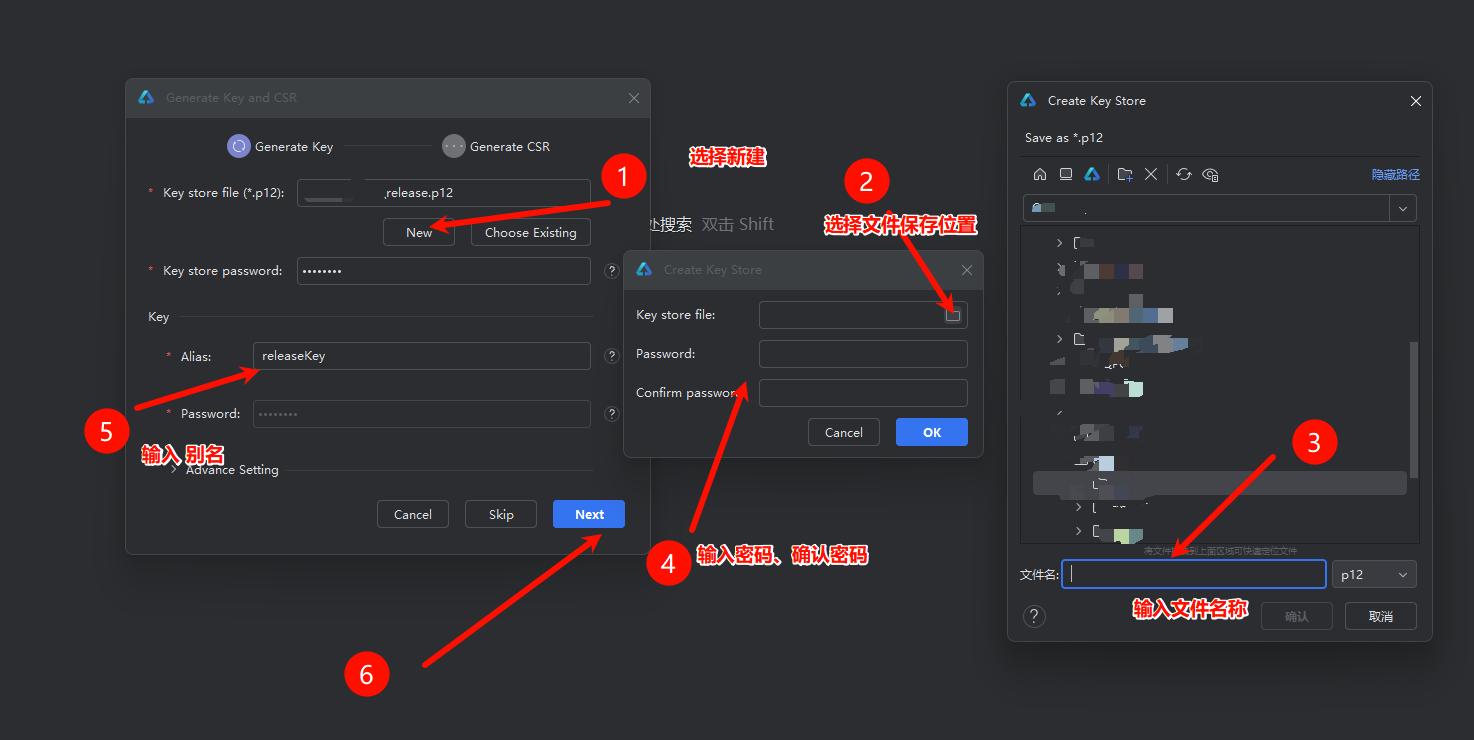Image resolution: width=1474 pixels, height=740 pixels.
Task: Refresh the file tree listing
Action: pos(1184,174)
